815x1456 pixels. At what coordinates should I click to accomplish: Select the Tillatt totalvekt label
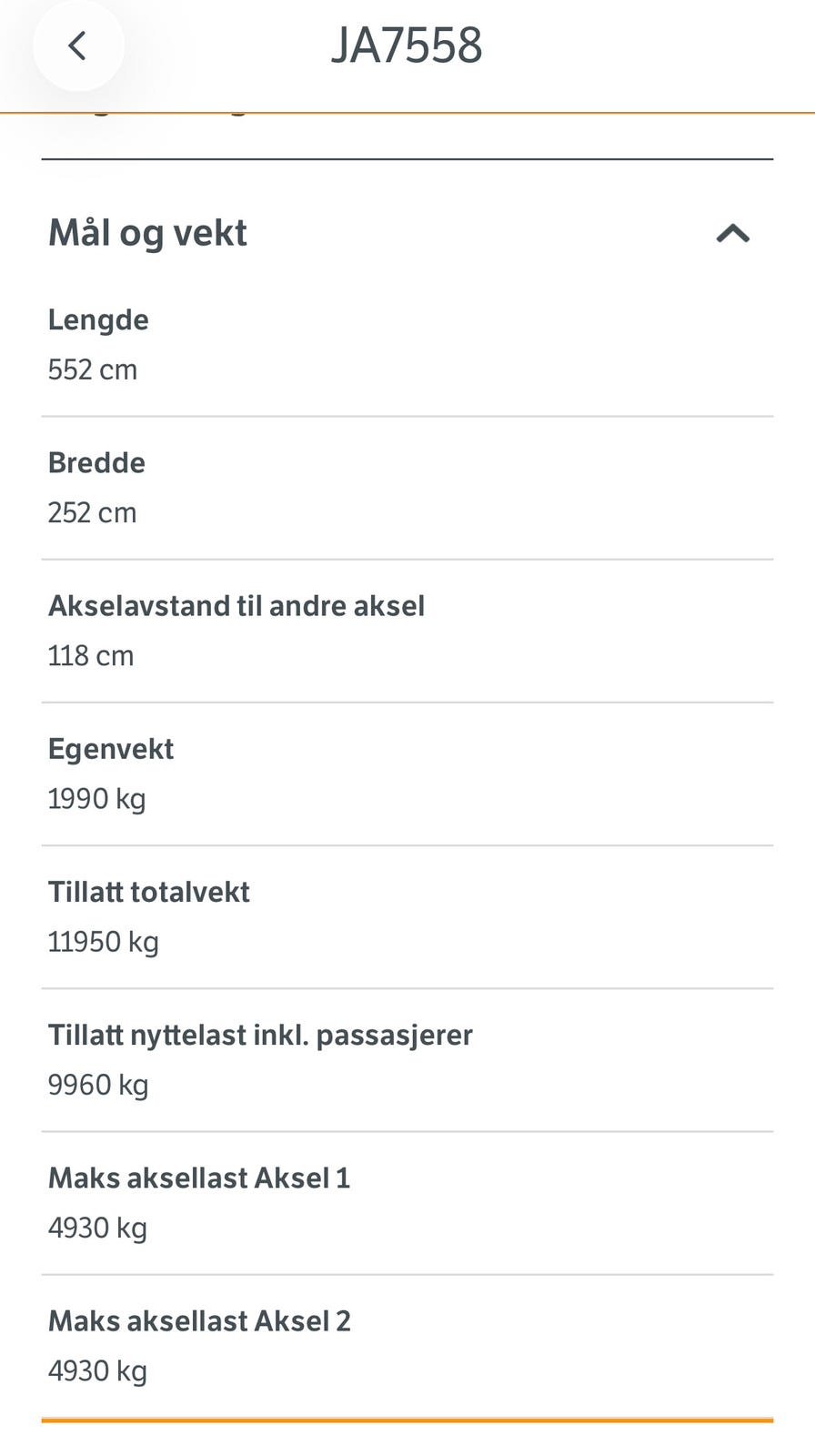(149, 892)
